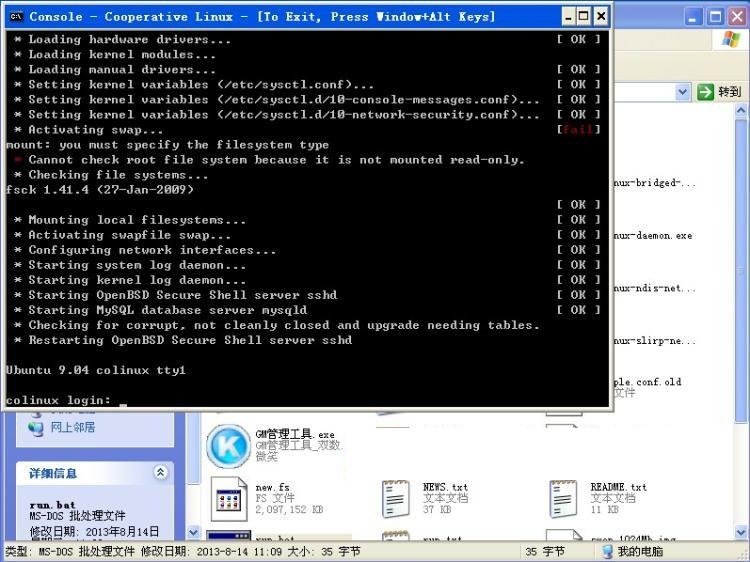The height and width of the screenshot is (562, 750).
Task: Click the Windows flag logo in Explorer
Action: (x=730, y=39)
